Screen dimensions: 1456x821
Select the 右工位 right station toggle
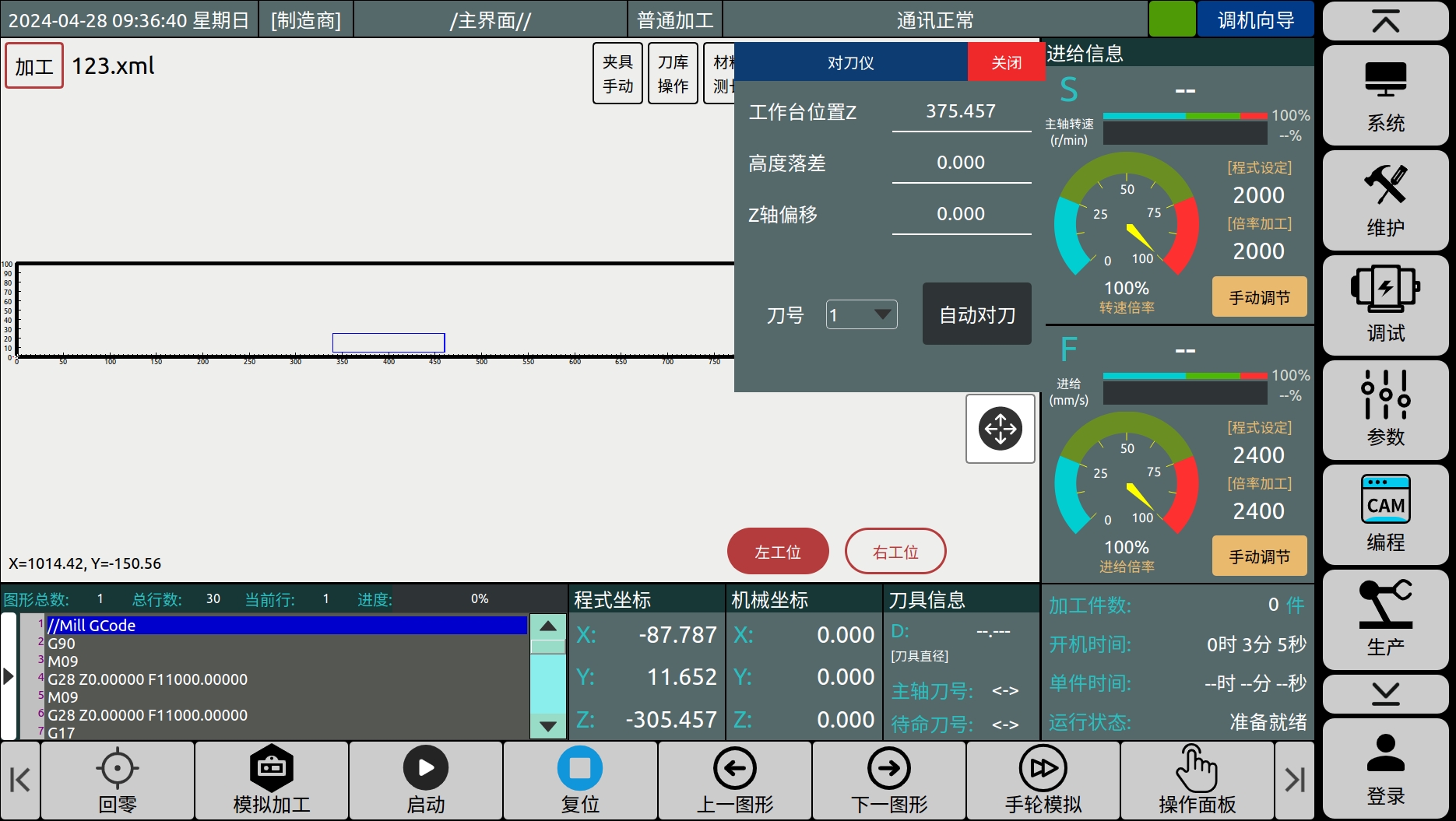895,552
